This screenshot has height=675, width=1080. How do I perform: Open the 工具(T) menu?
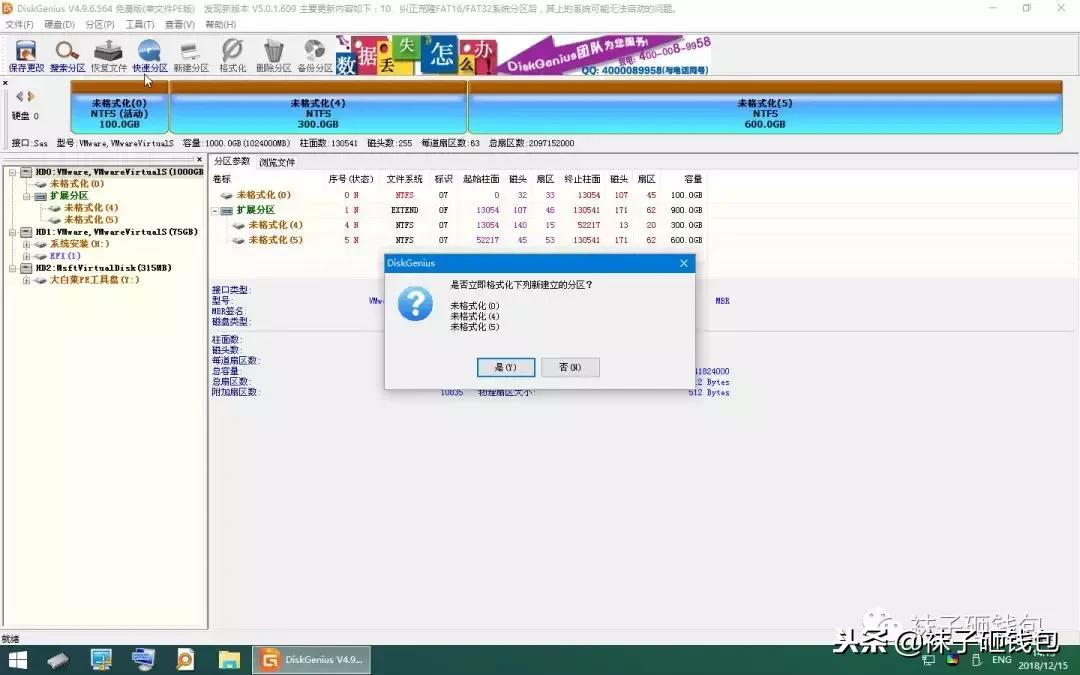[139, 24]
